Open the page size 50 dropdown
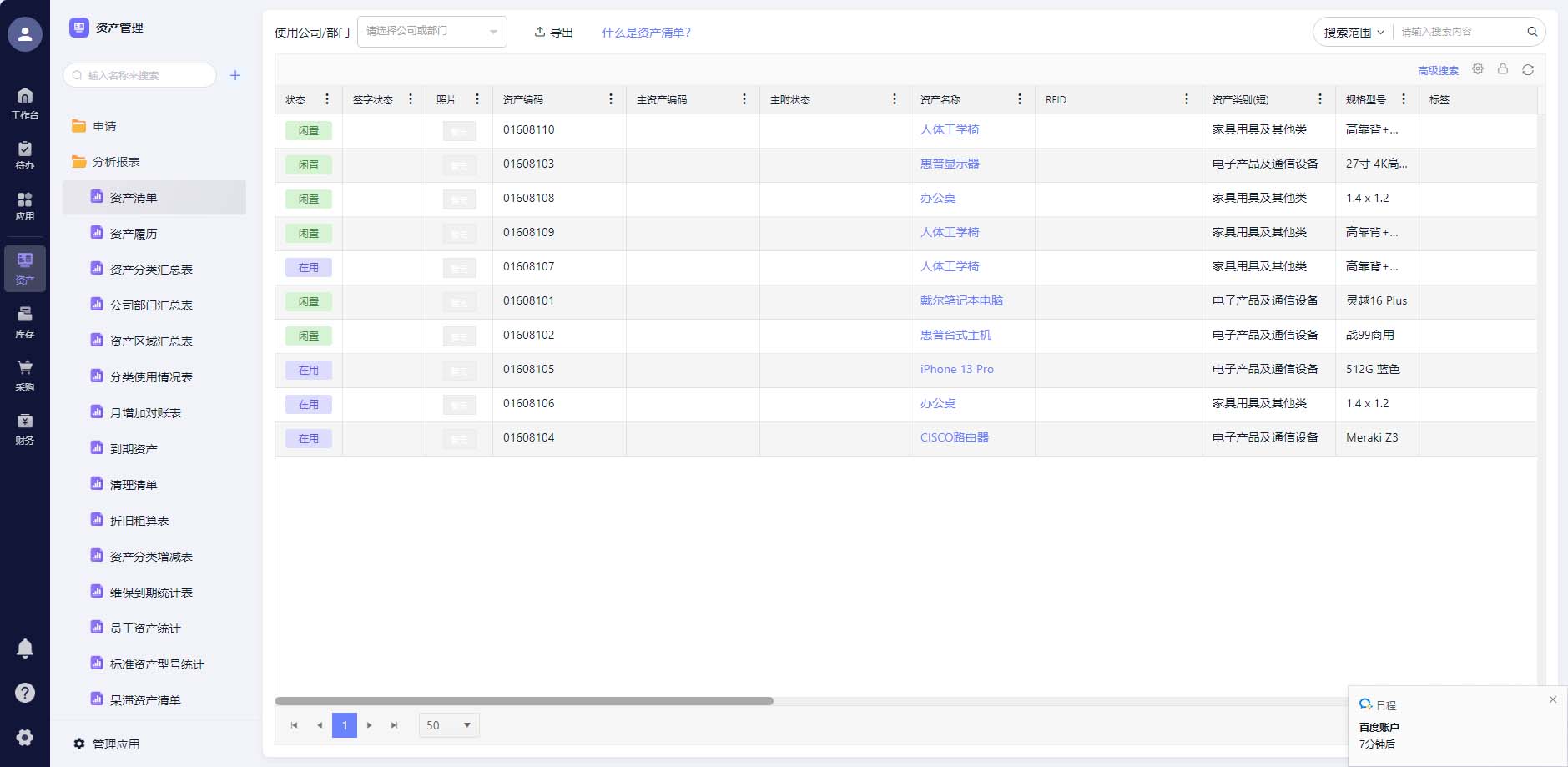The height and width of the screenshot is (767, 1568). 449,725
